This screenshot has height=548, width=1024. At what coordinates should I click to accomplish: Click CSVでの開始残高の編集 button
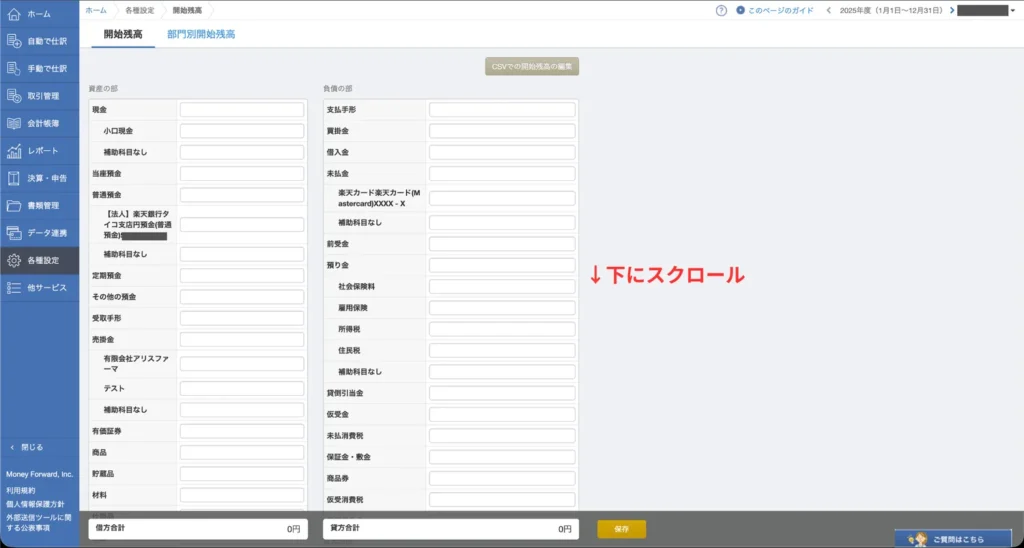point(532,67)
